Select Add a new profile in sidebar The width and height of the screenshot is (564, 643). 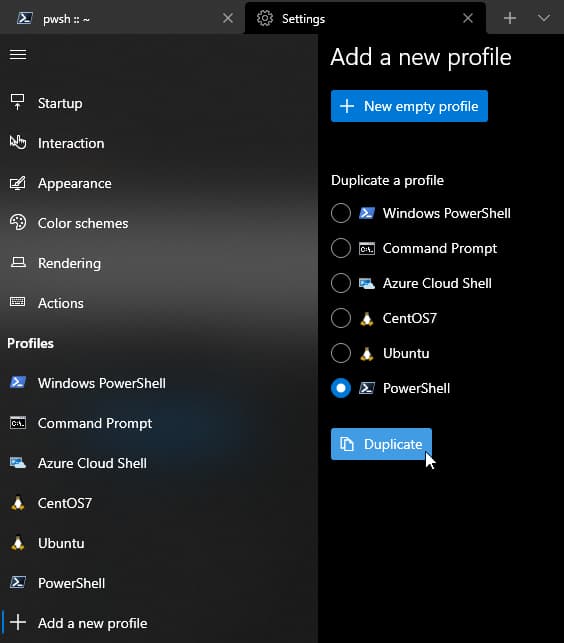159,623
